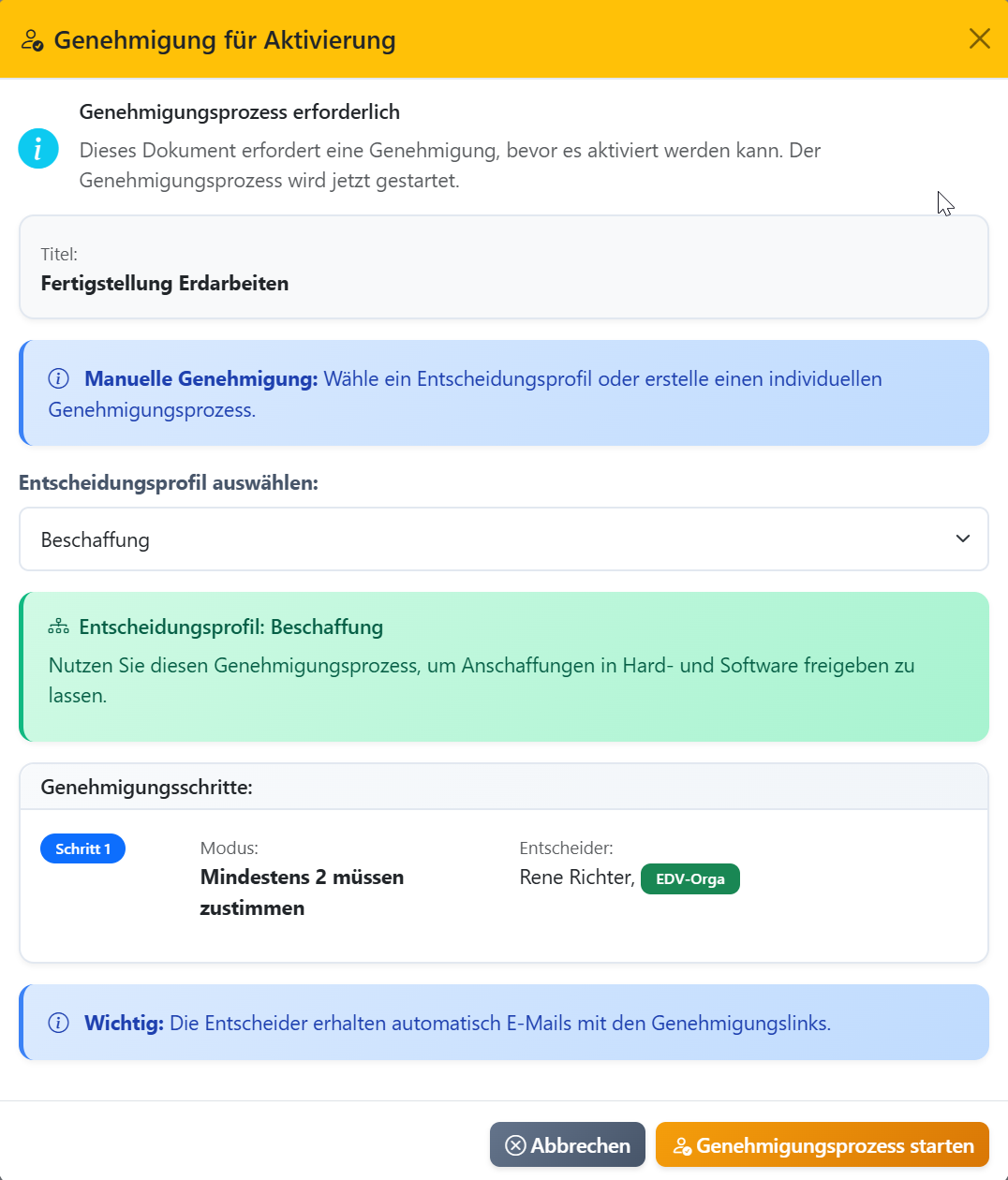Open the Entscheidungsprofil dropdown

504,538
